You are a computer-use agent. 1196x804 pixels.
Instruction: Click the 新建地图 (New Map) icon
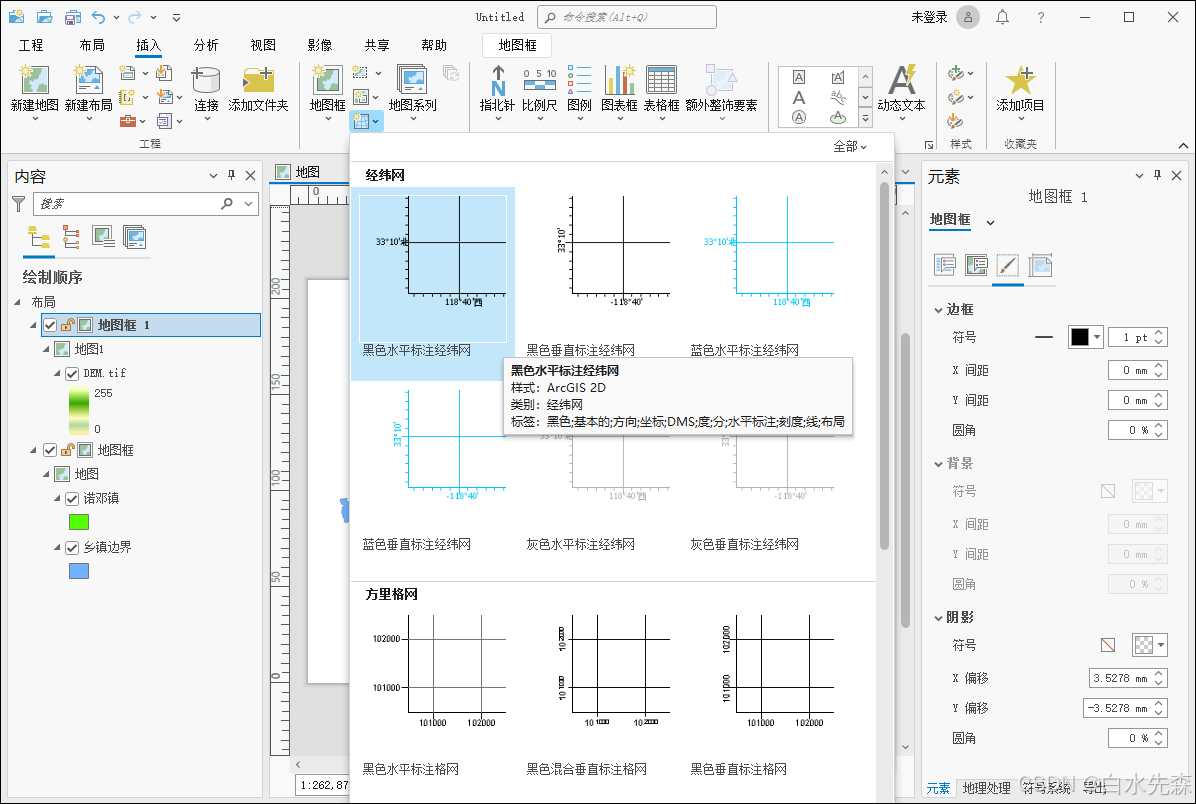click(x=34, y=80)
